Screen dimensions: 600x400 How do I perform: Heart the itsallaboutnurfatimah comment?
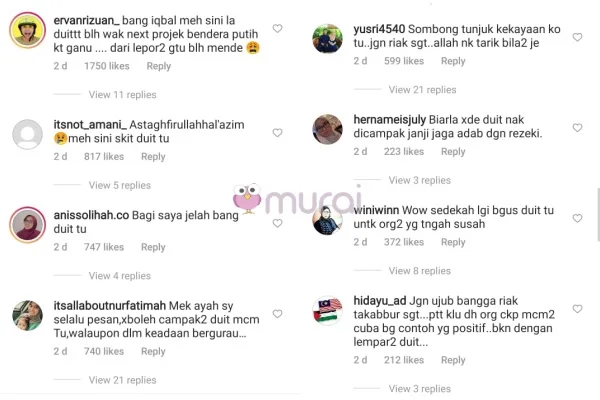pyautogui.click(x=277, y=314)
